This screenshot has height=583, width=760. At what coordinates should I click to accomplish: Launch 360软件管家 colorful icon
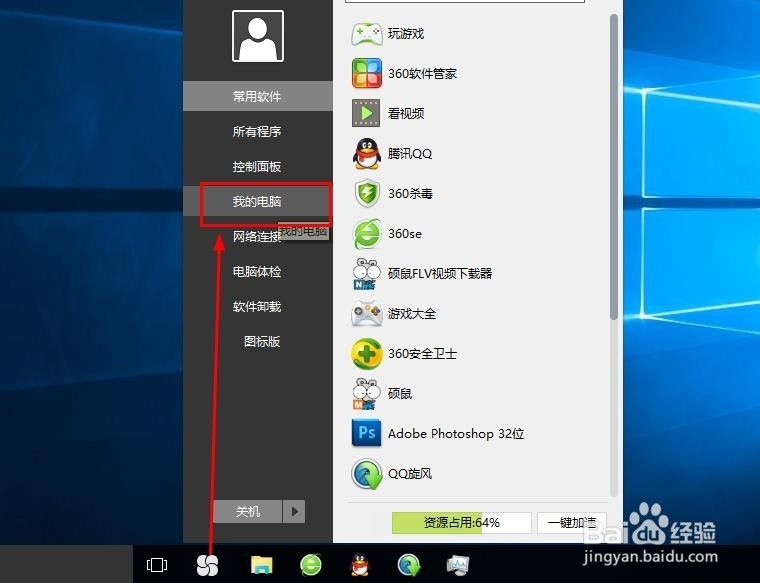click(366, 73)
